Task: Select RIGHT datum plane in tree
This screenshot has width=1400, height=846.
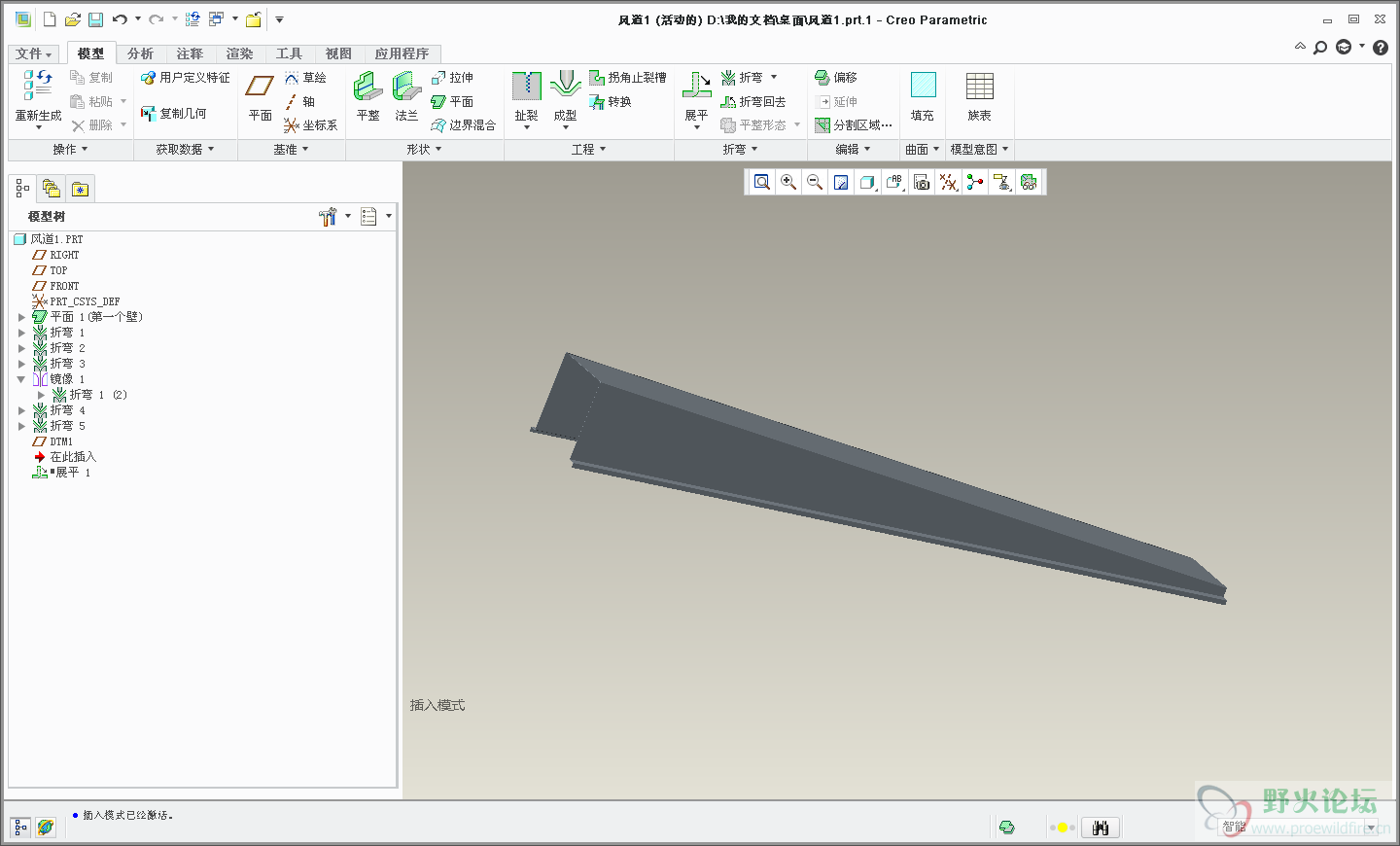Action: [55, 255]
